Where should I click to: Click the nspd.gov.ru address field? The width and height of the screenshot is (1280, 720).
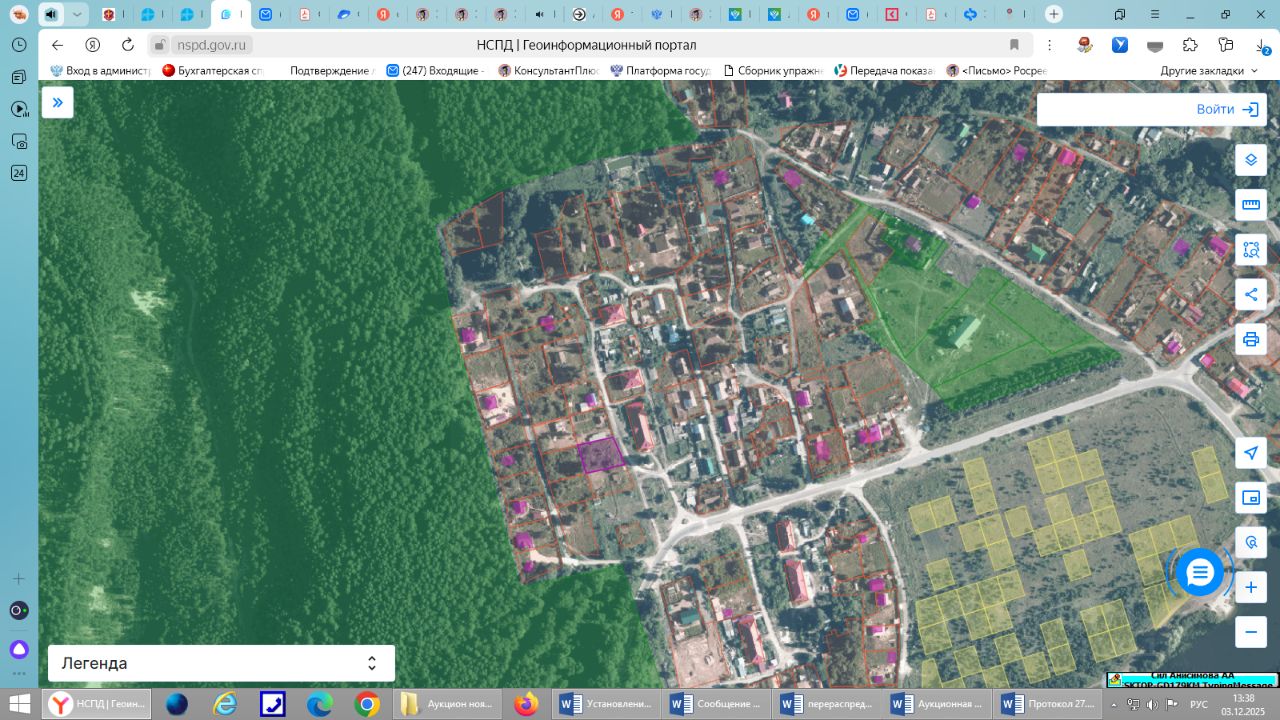(211, 45)
